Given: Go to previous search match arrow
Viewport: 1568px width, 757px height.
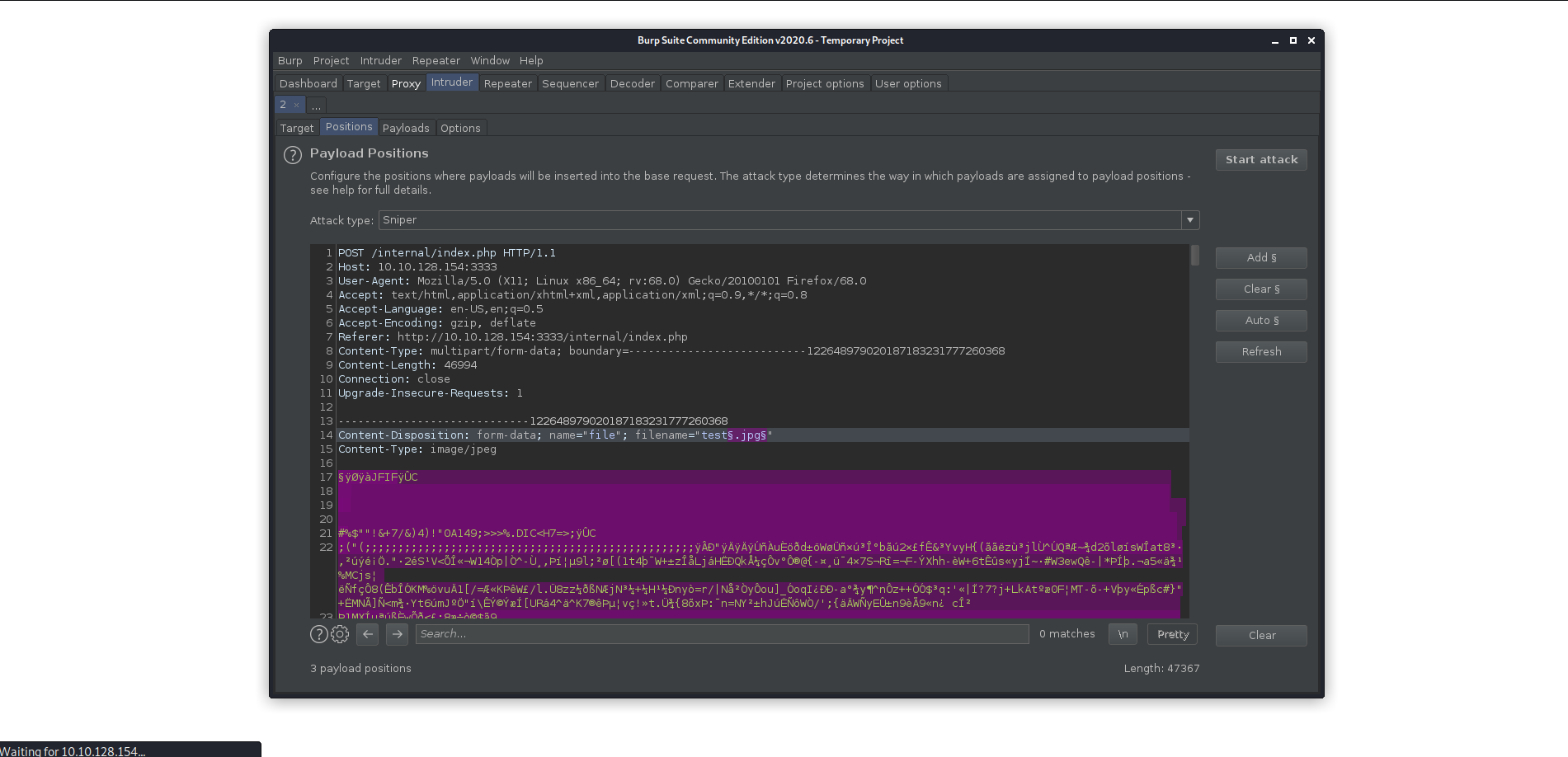Looking at the screenshot, I should 368,634.
